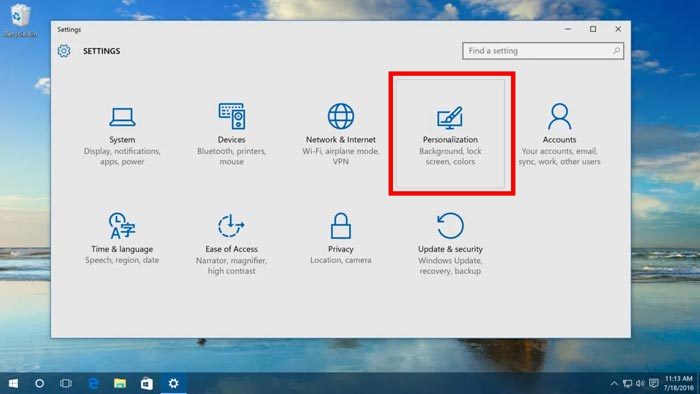Open the Privacy padlock icon

point(341,225)
